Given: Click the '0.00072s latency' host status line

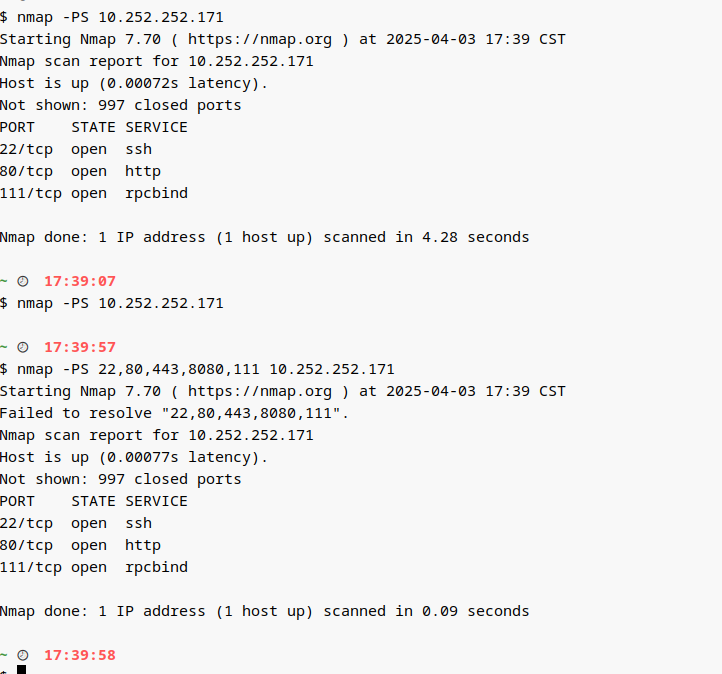Looking at the screenshot, I should (134, 83).
